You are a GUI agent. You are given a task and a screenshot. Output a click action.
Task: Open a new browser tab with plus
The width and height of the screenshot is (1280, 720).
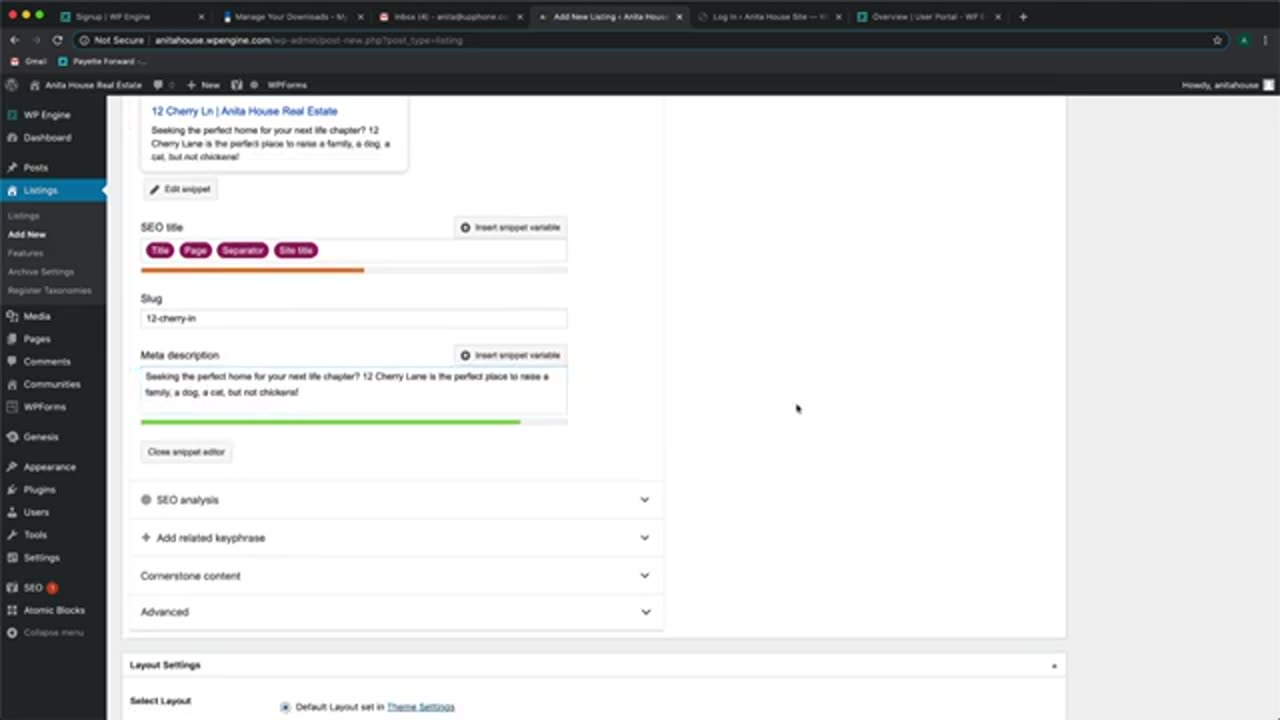(1022, 16)
